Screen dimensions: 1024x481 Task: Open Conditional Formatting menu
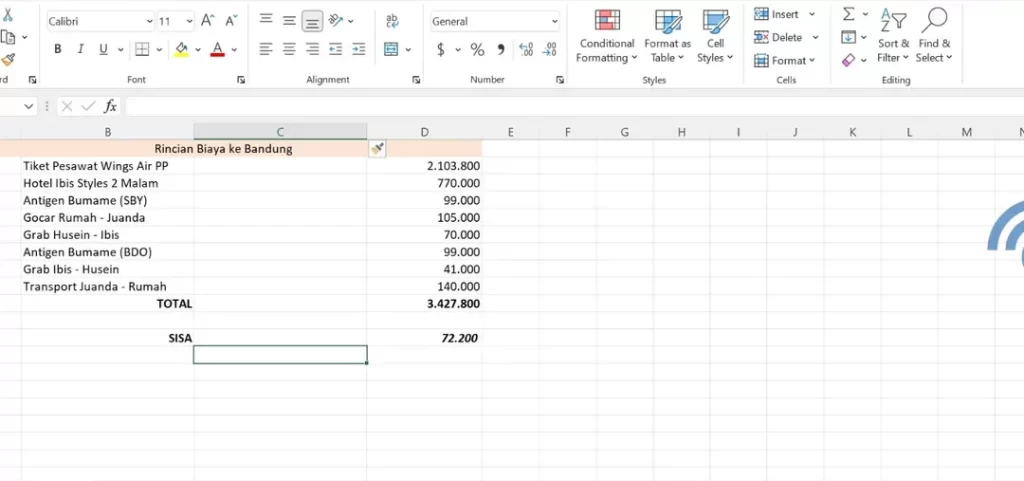(607, 37)
